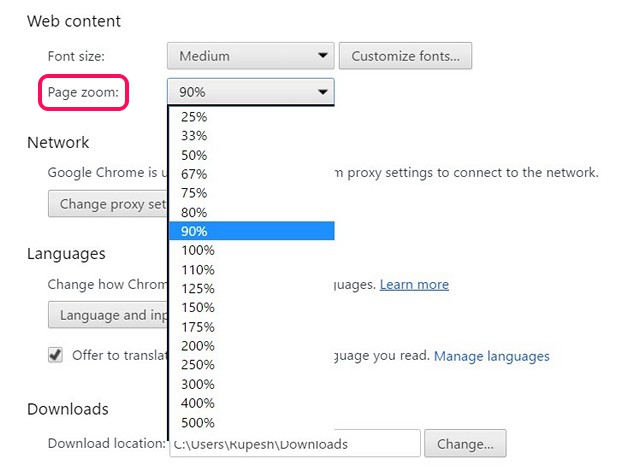Image resolution: width=640 pixels, height=471 pixels.
Task: Select 33% zoom option
Action: coord(251,136)
